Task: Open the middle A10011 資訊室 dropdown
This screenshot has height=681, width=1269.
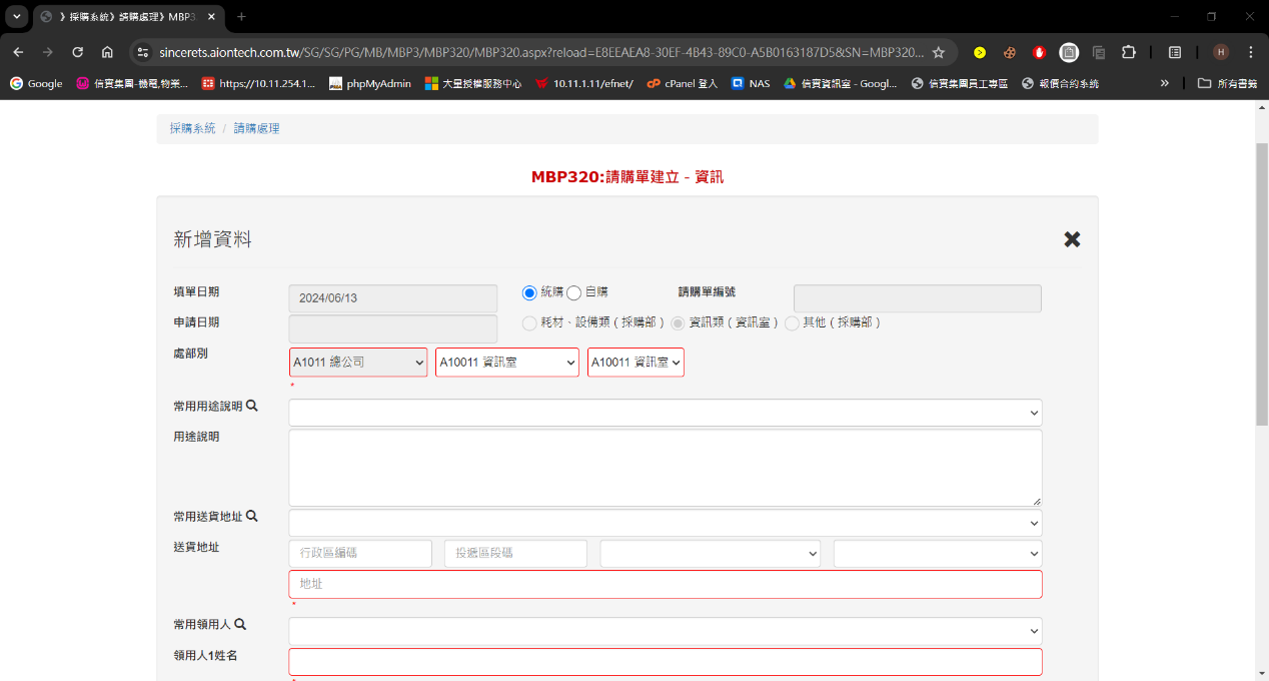Action: point(507,362)
